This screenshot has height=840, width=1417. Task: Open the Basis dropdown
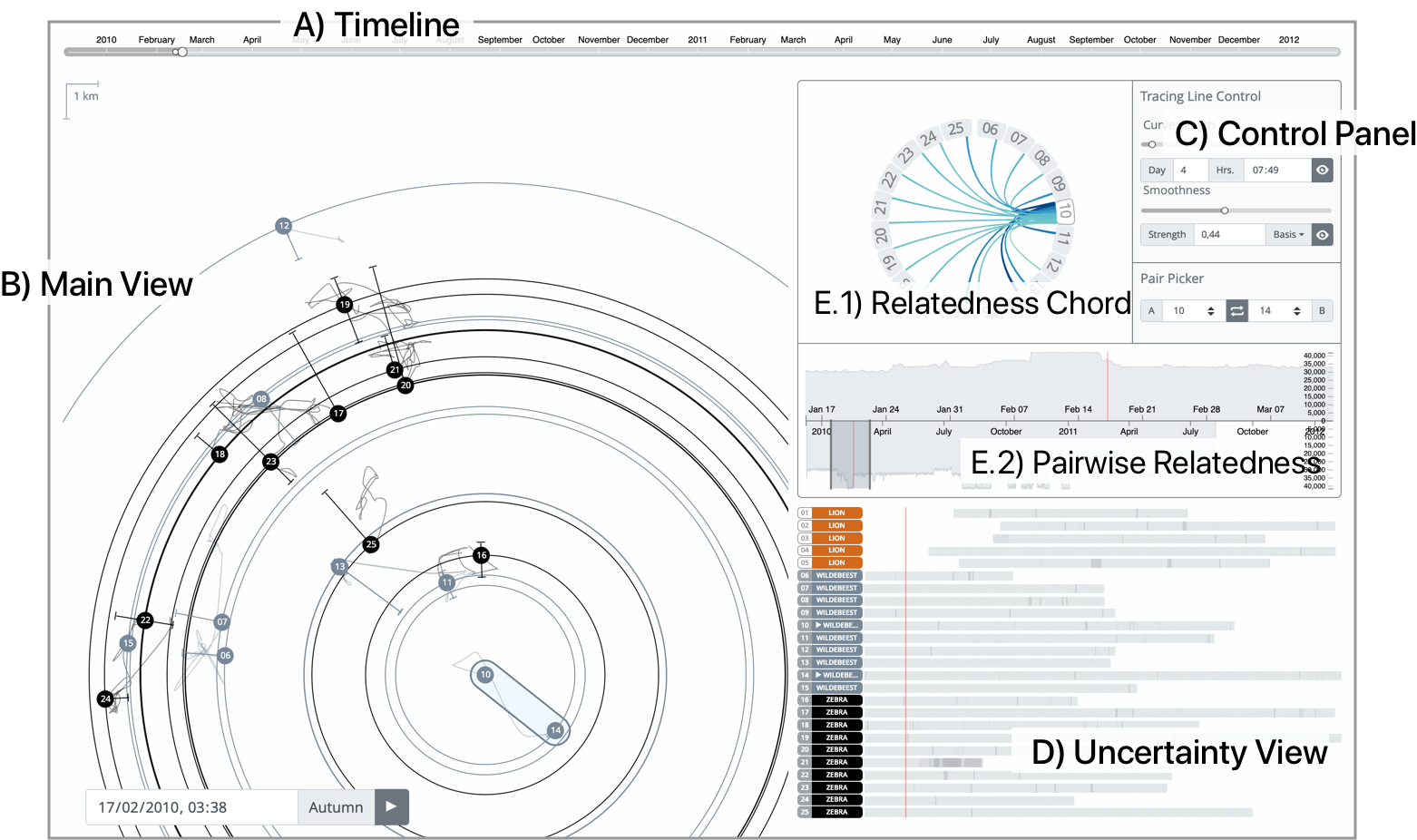pyautogui.click(x=1288, y=235)
